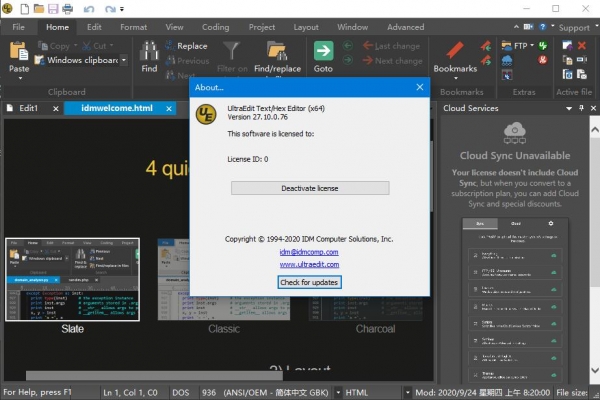Click the Cloud Services icon in Extras
This screenshot has width=600, height=400.
pos(507,60)
